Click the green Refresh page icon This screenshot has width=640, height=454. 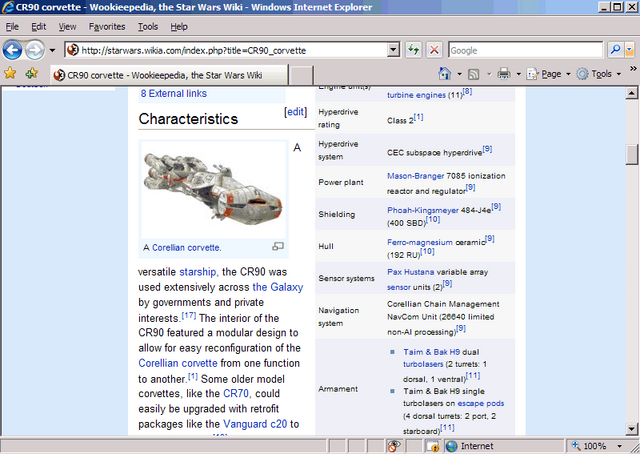coord(414,50)
